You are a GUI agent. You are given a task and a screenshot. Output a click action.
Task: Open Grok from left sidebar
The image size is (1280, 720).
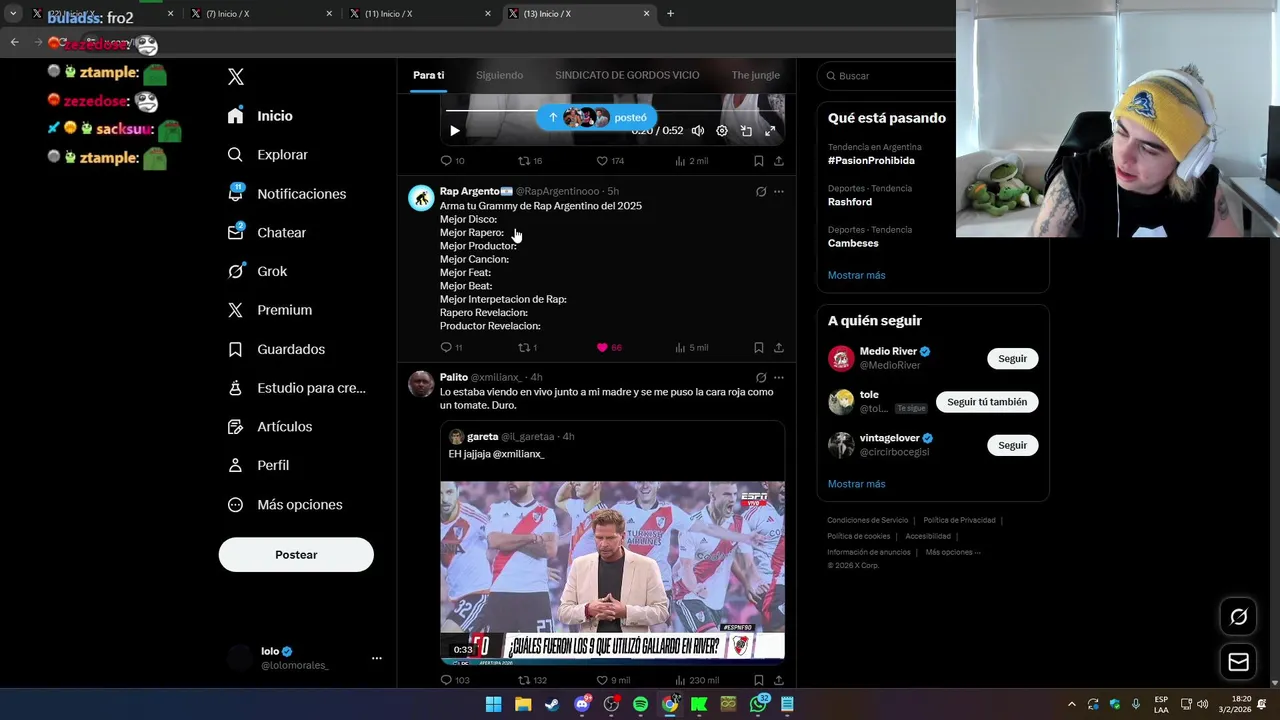pyautogui.click(x=257, y=271)
